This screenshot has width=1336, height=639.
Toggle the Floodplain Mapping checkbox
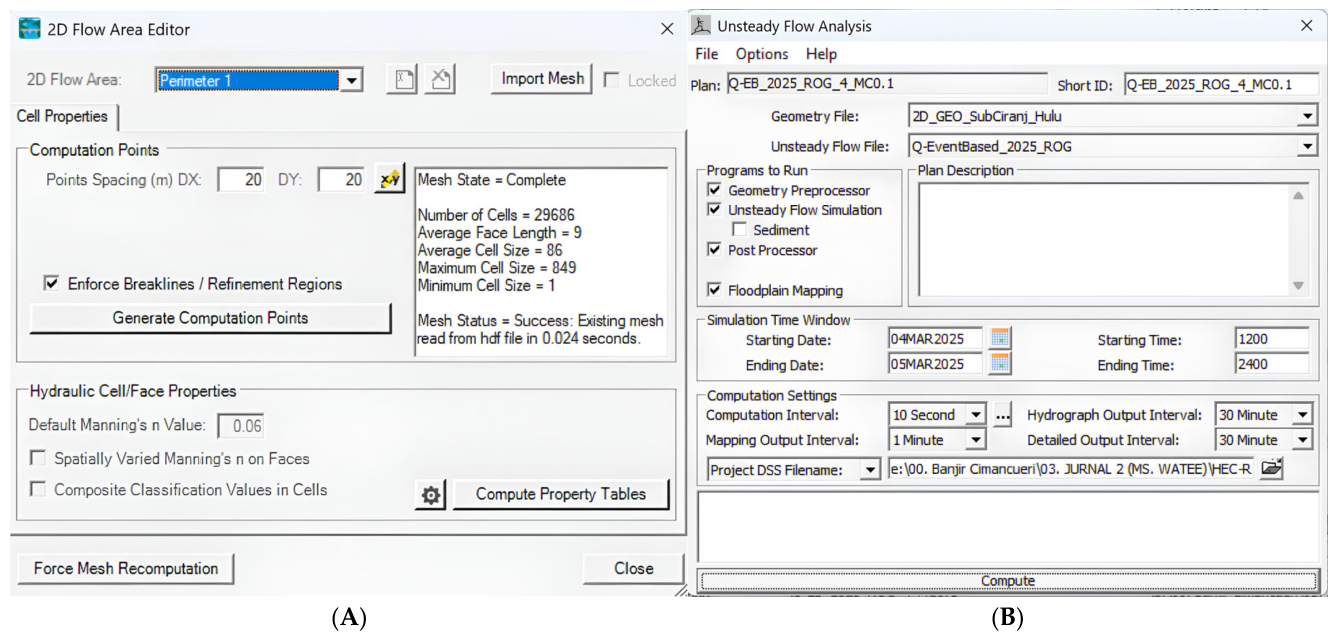pyautogui.click(x=714, y=291)
